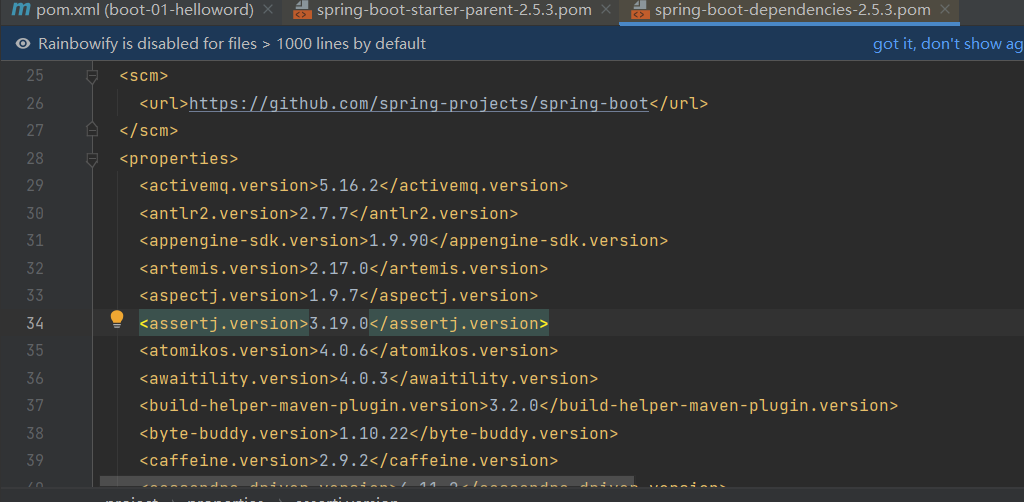This screenshot has height=502, width=1024.
Task: Click the "got it, don't show again" link
Action: 947,44
